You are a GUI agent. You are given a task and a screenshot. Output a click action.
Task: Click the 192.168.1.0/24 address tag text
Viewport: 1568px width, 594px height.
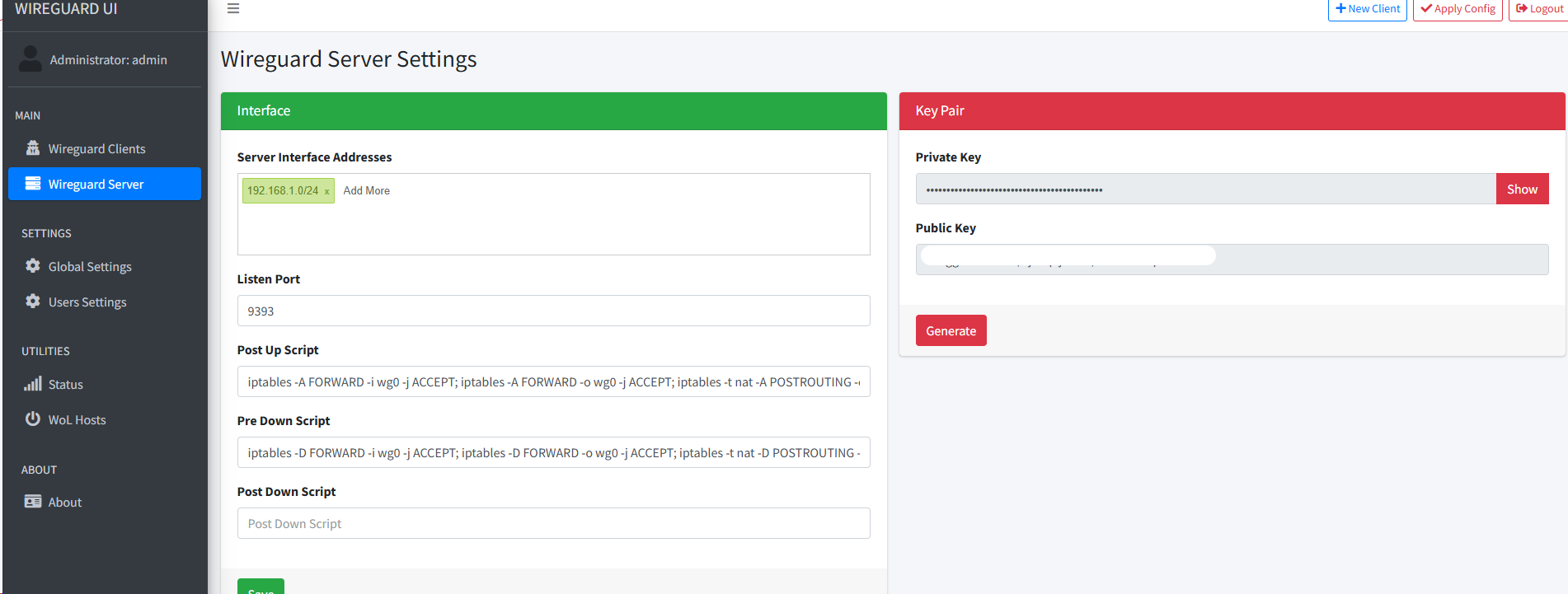coord(283,190)
